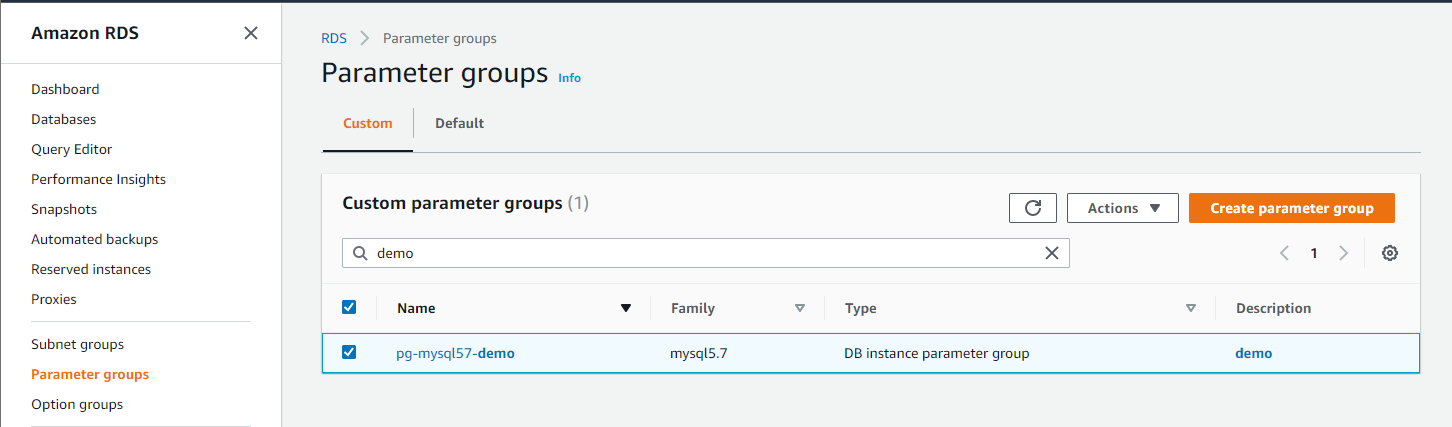Go to previous page arrow
This screenshot has height=427, width=1452.
coord(1285,253)
